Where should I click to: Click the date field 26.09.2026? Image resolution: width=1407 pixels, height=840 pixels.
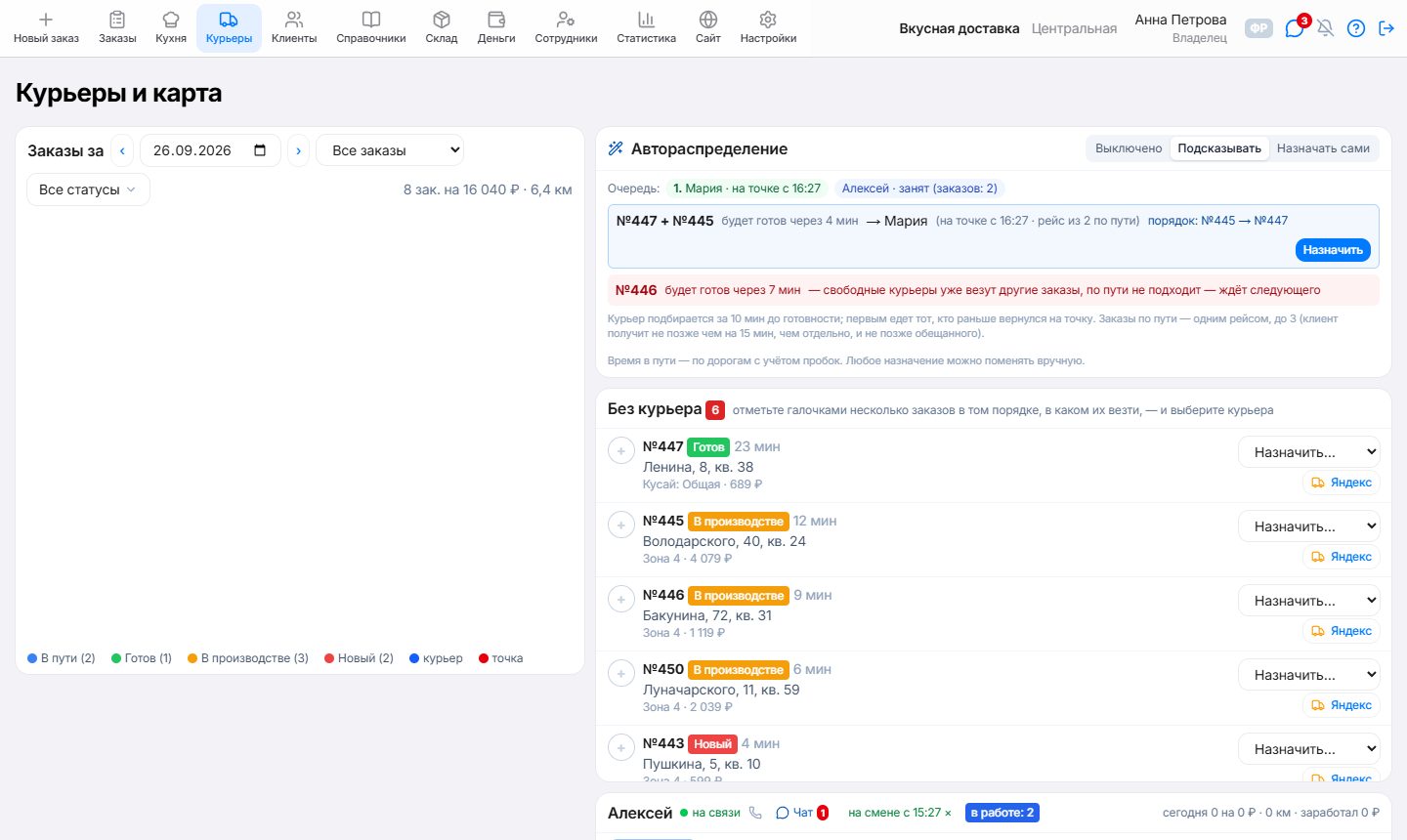(x=210, y=150)
